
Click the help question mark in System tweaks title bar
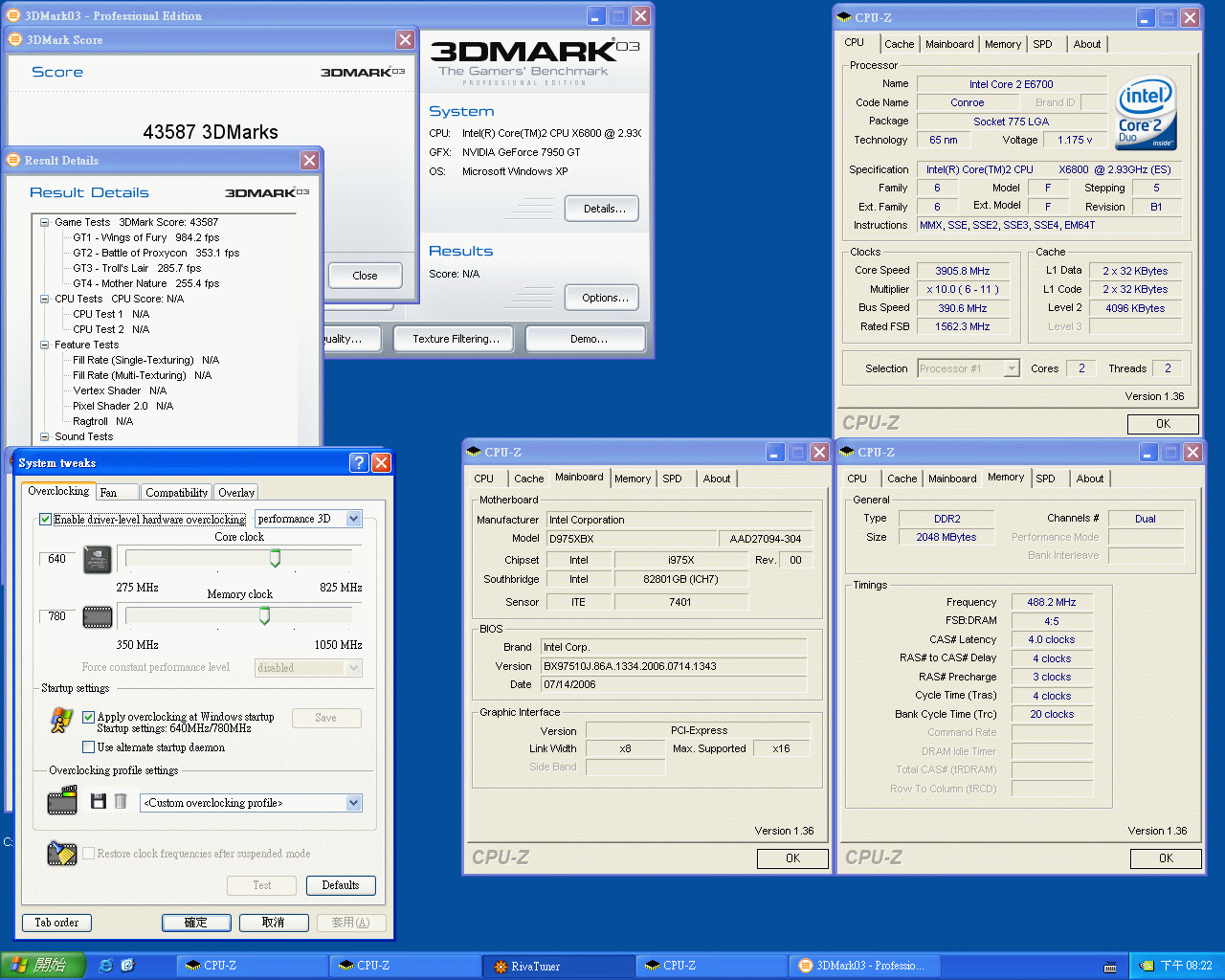(359, 463)
